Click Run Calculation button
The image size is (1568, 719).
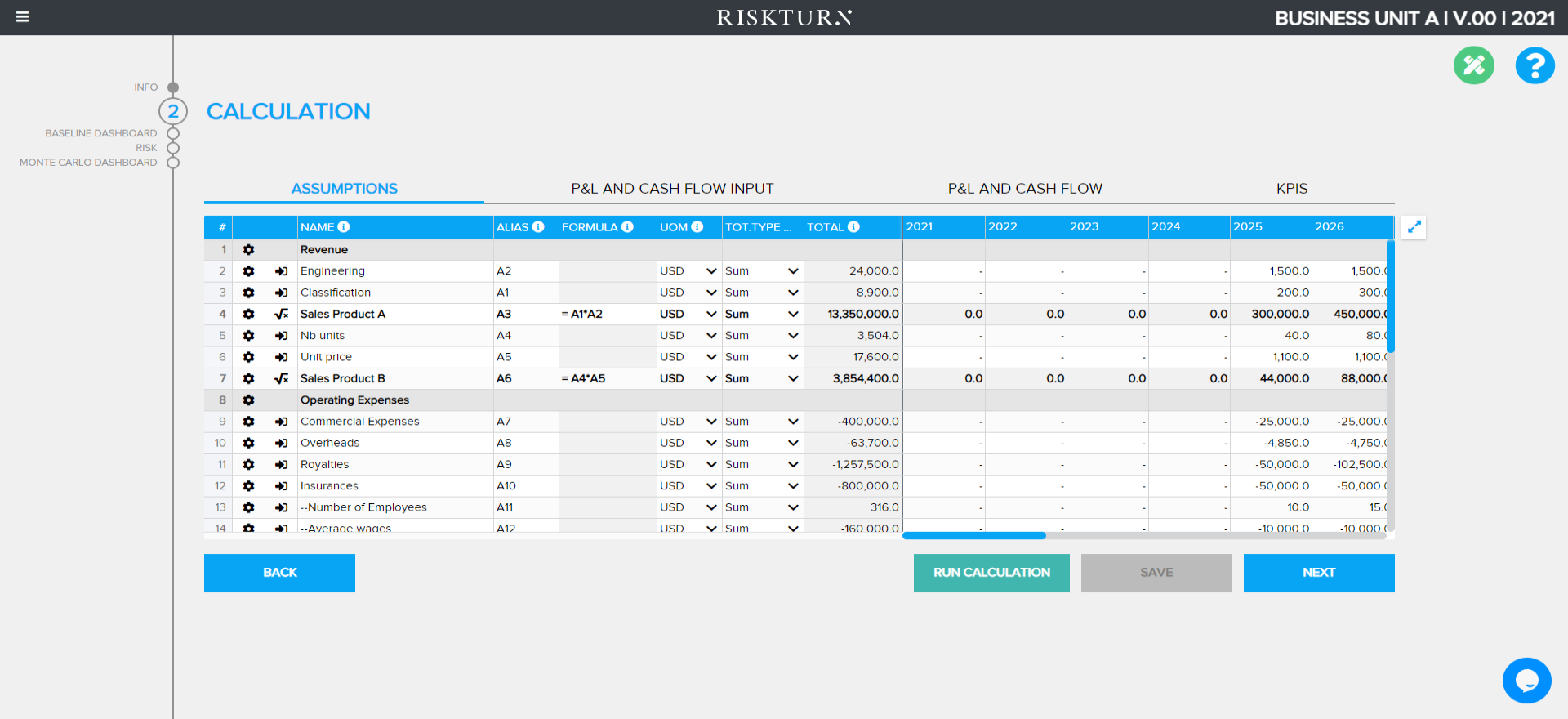point(991,573)
